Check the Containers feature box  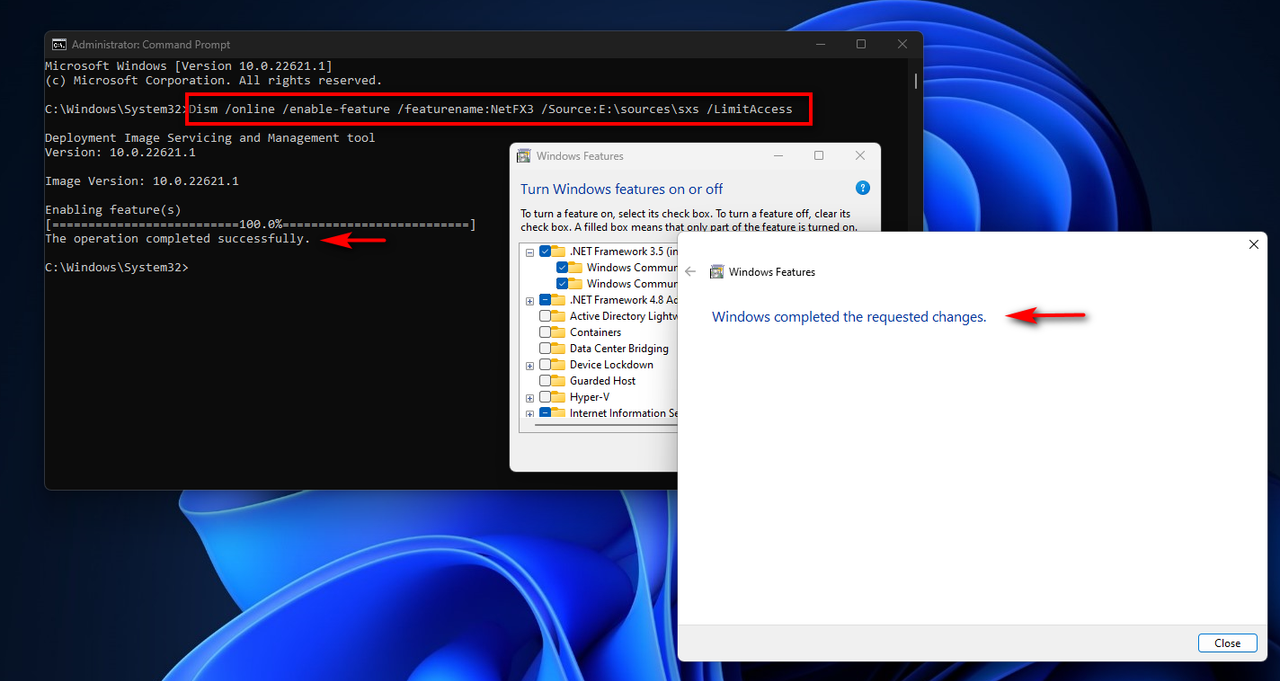(x=545, y=332)
